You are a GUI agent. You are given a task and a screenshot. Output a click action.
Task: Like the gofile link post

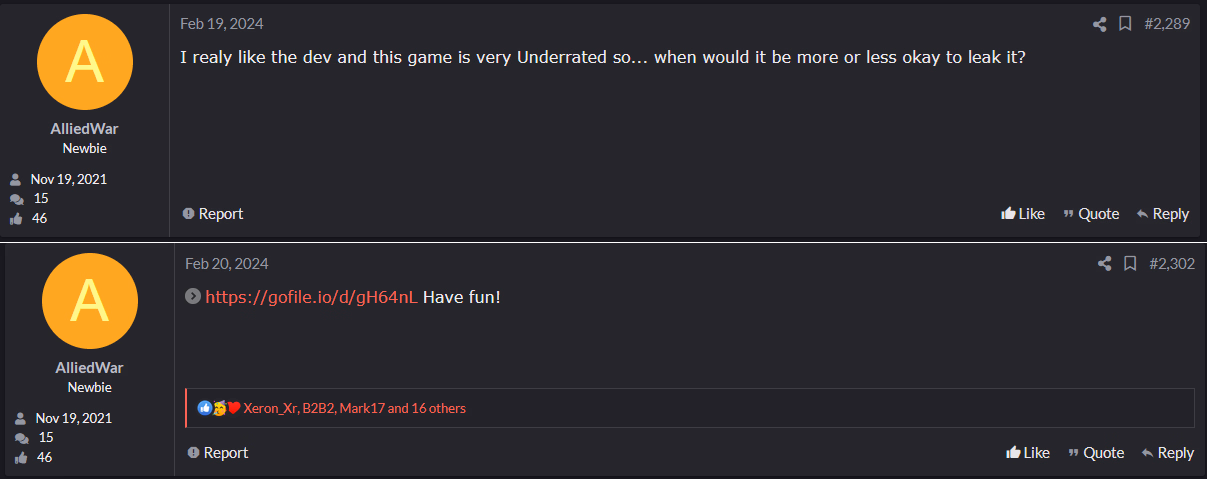(1028, 453)
